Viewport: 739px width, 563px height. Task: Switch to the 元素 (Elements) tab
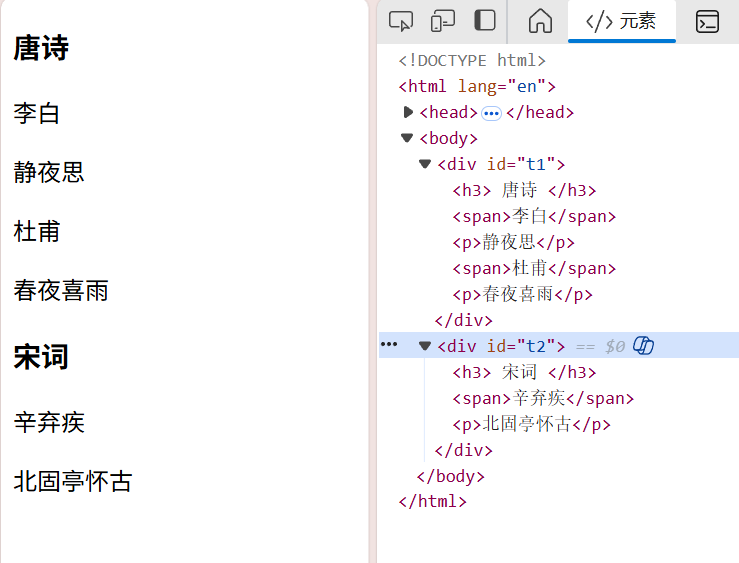pos(621,21)
